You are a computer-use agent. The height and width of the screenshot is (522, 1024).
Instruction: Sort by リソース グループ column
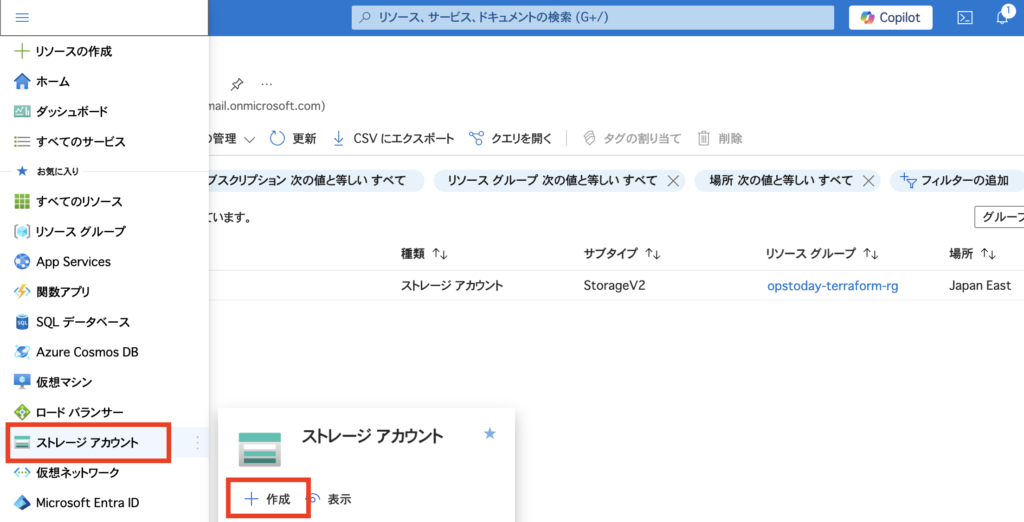coord(822,253)
